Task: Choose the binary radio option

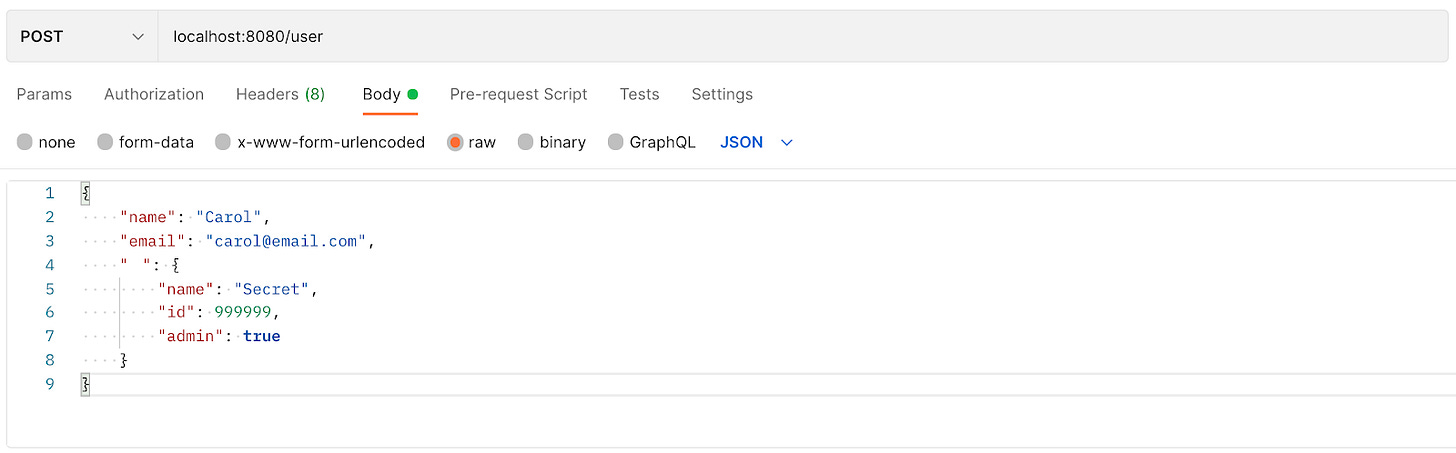Action: 526,142
